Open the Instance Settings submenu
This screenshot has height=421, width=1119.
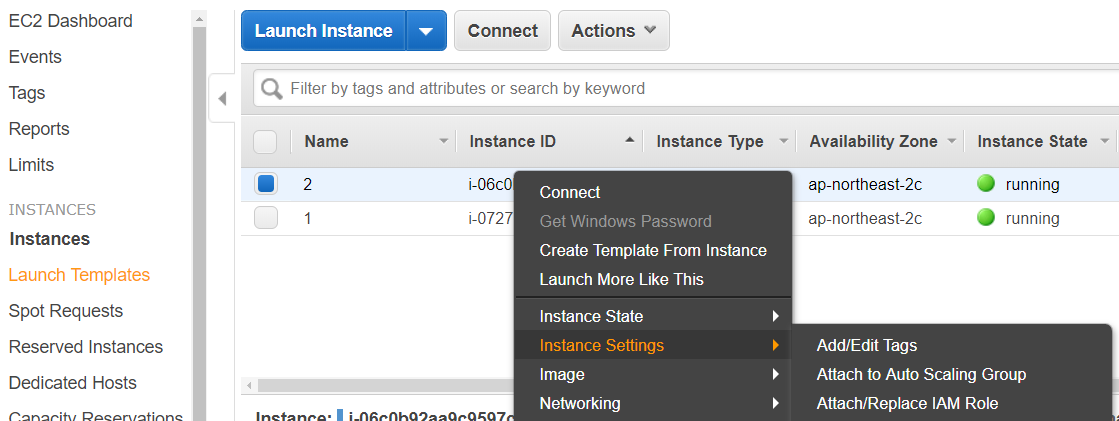653,345
